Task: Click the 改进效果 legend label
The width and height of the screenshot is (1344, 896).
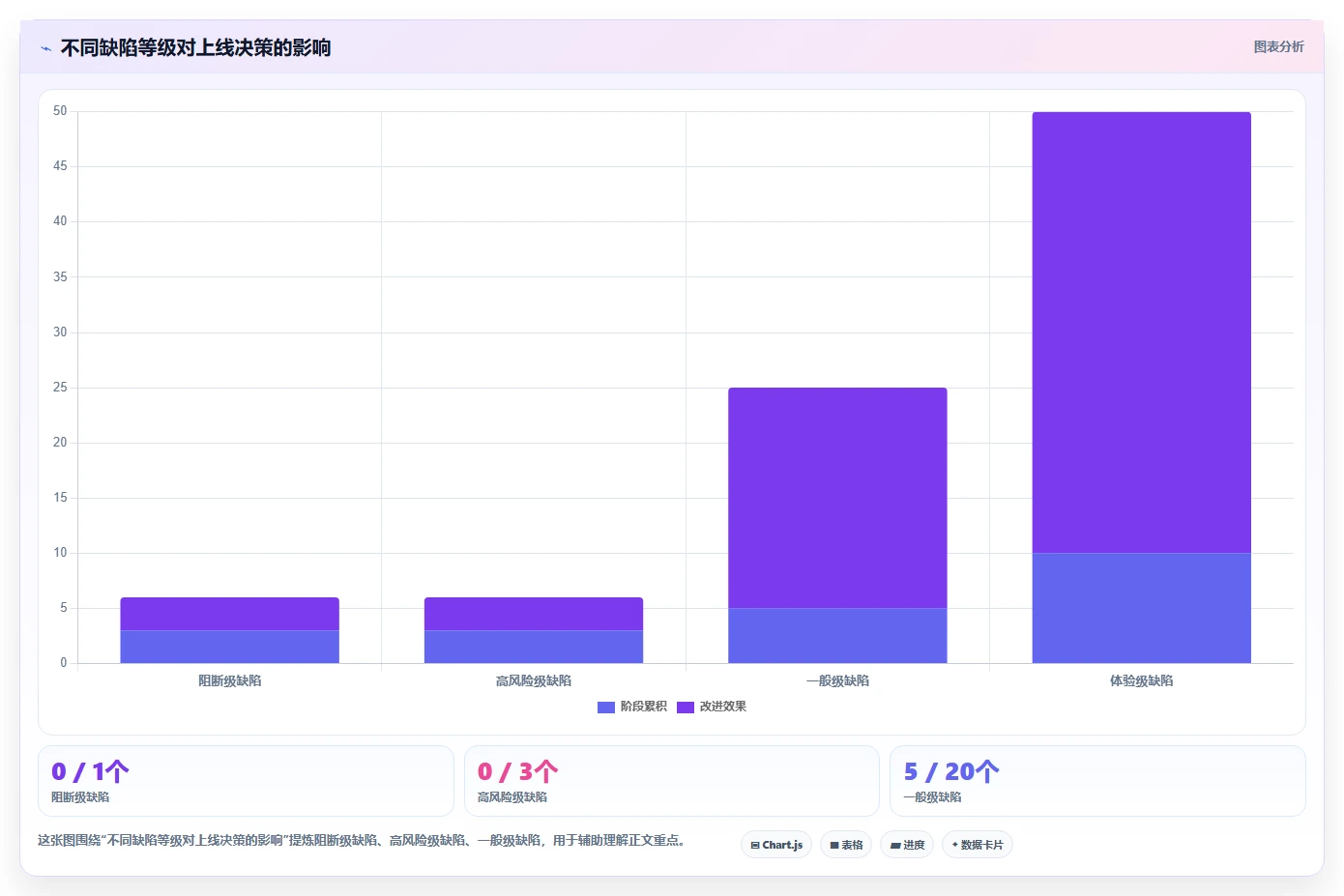Action: click(723, 707)
